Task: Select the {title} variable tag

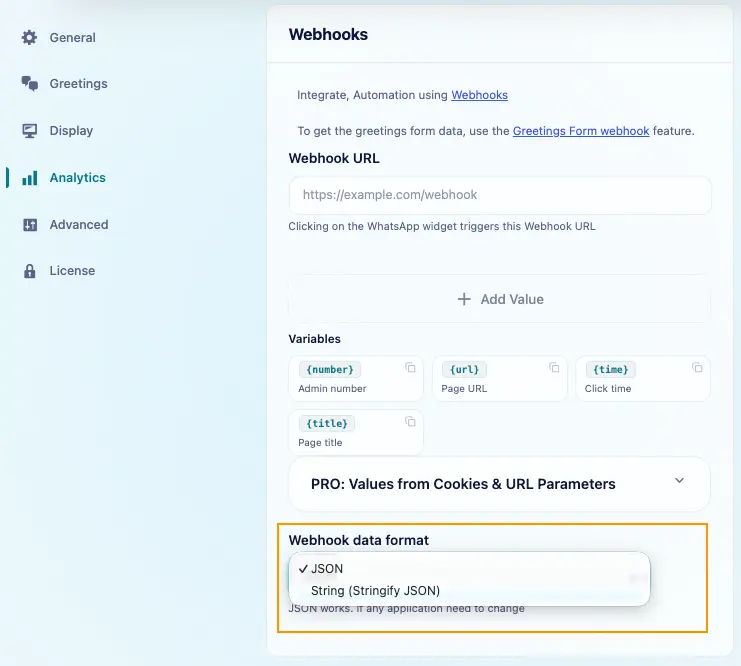Action: [x=327, y=424]
